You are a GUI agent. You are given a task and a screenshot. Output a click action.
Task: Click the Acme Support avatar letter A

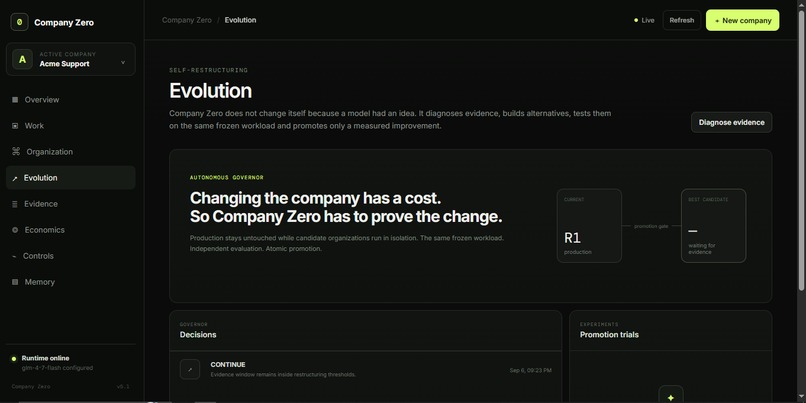point(22,59)
